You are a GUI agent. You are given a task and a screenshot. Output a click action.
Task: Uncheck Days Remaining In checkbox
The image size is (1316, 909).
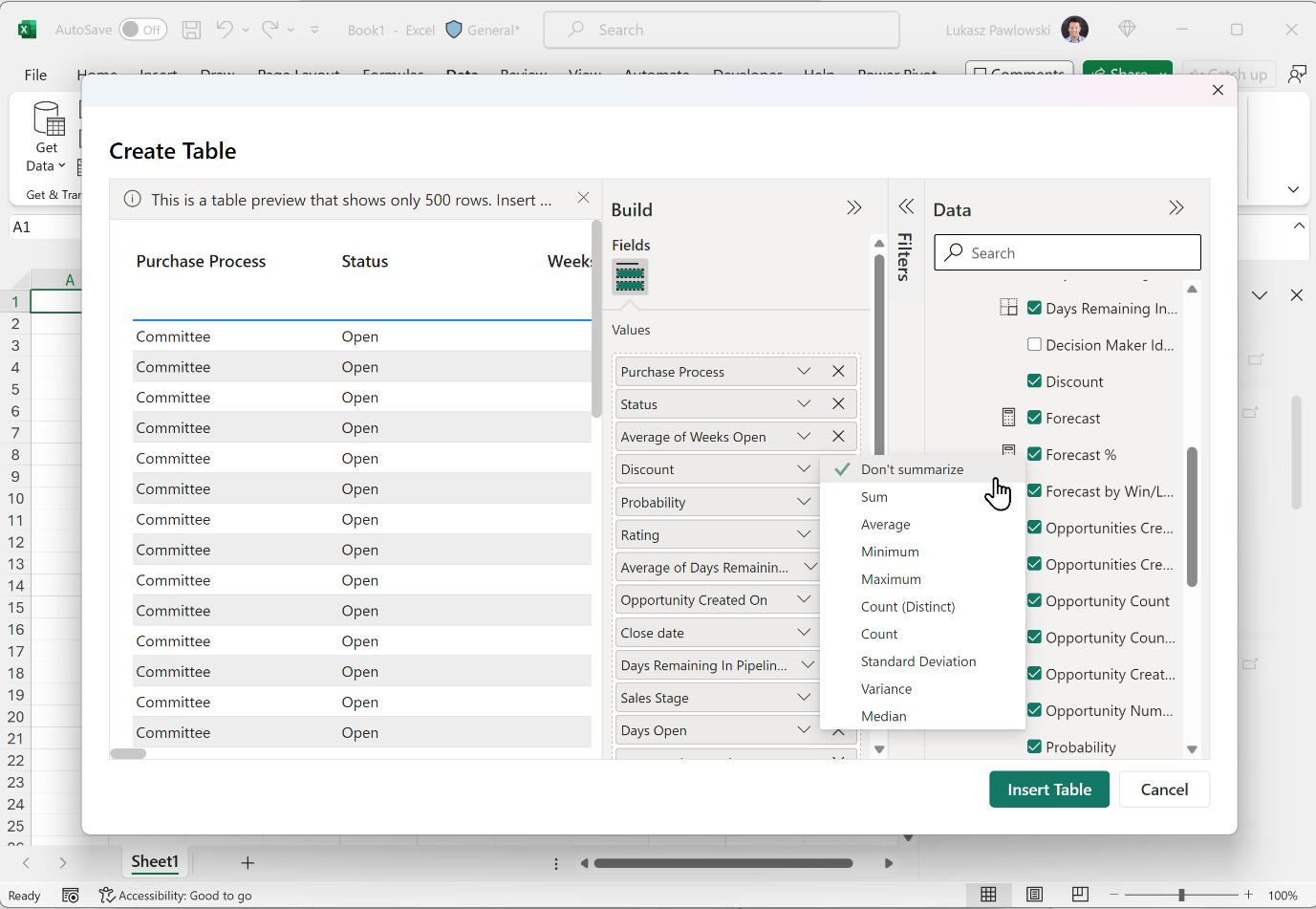click(x=1034, y=308)
